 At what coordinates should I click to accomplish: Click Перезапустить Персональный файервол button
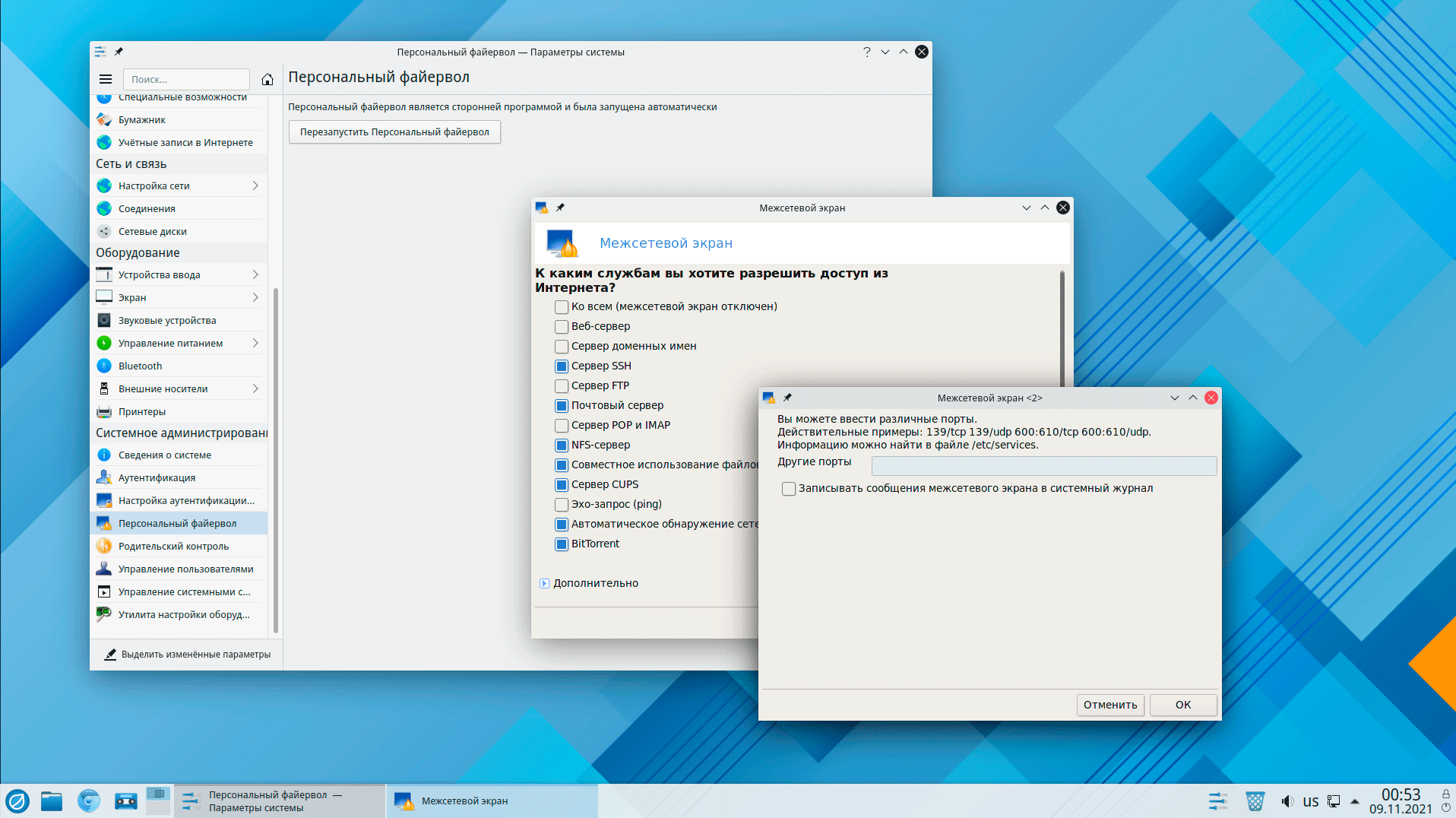click(x=394, y=132)
